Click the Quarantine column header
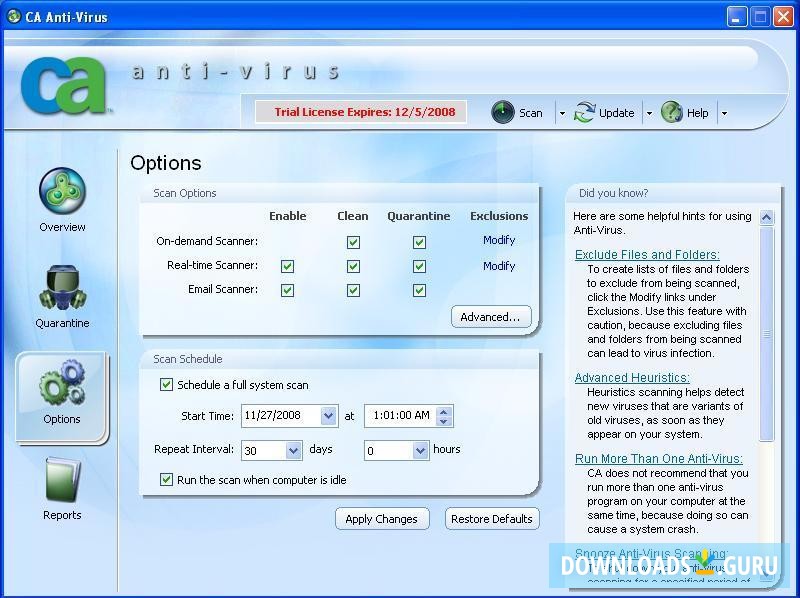The image size is (800, 598). tap(418, 216)
